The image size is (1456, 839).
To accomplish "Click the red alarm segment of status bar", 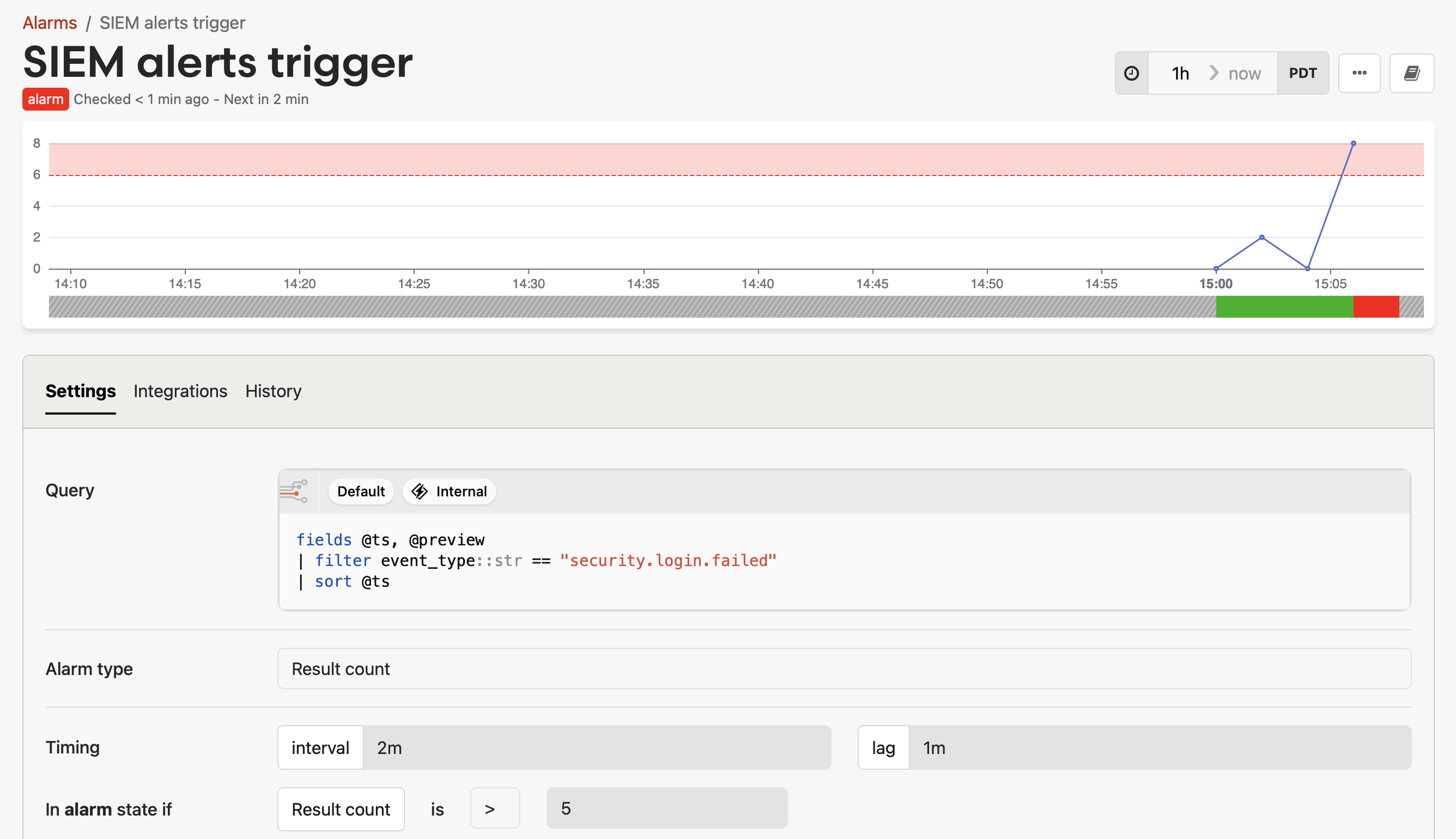I will 1376,307.
